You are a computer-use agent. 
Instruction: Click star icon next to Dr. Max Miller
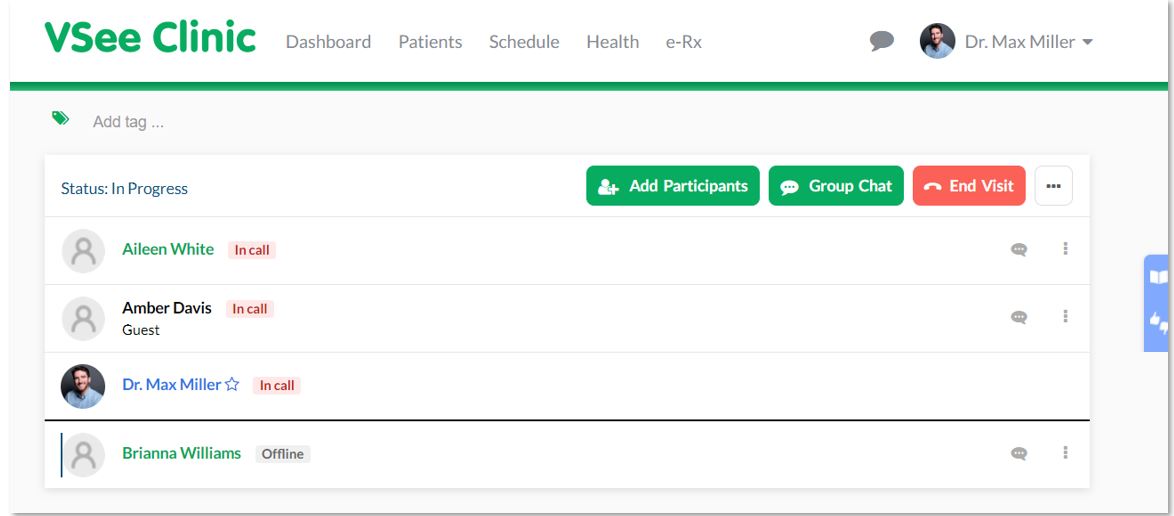[x=232, y=385]
